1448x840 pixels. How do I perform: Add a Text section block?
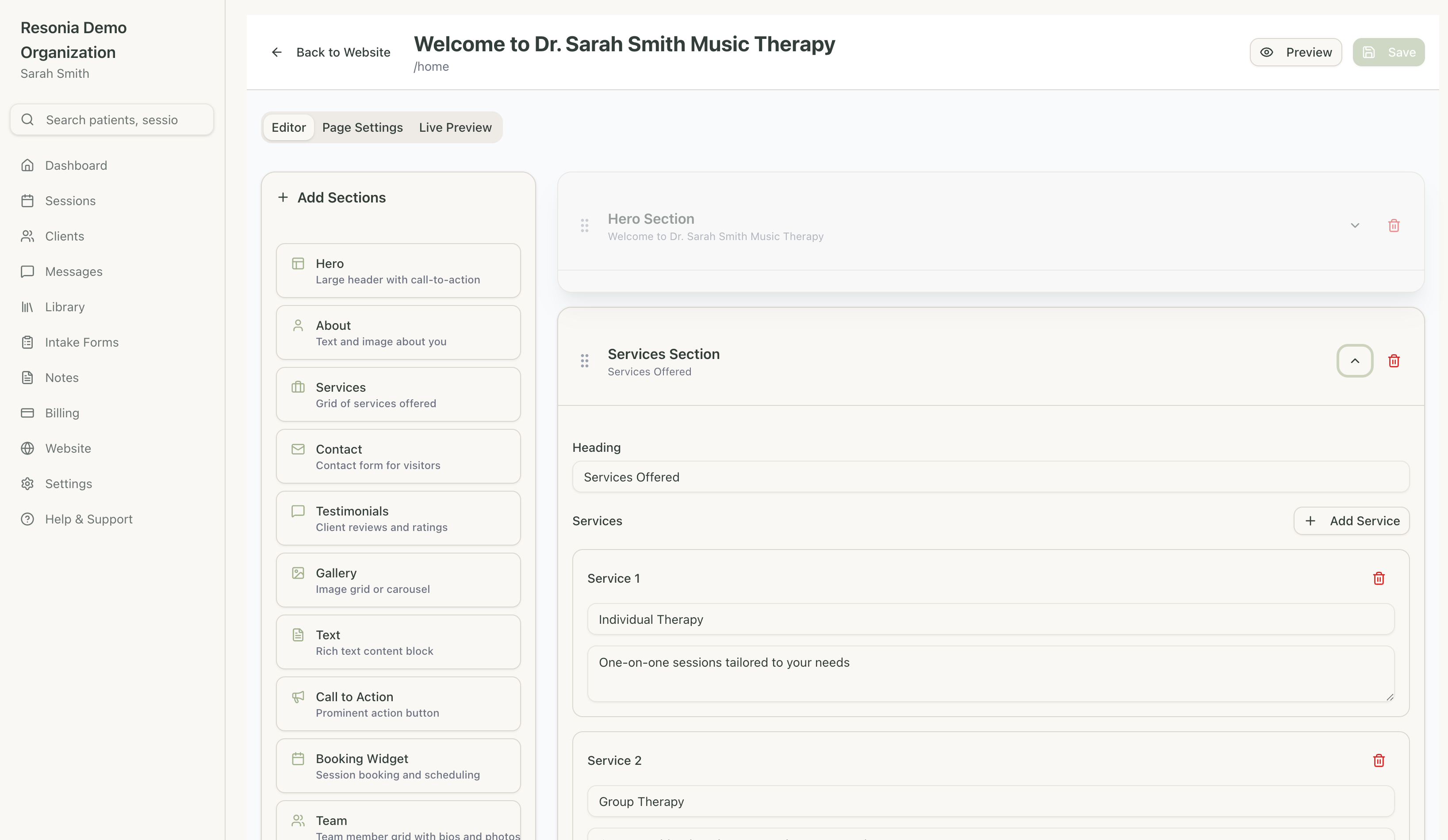coord(398,642)
